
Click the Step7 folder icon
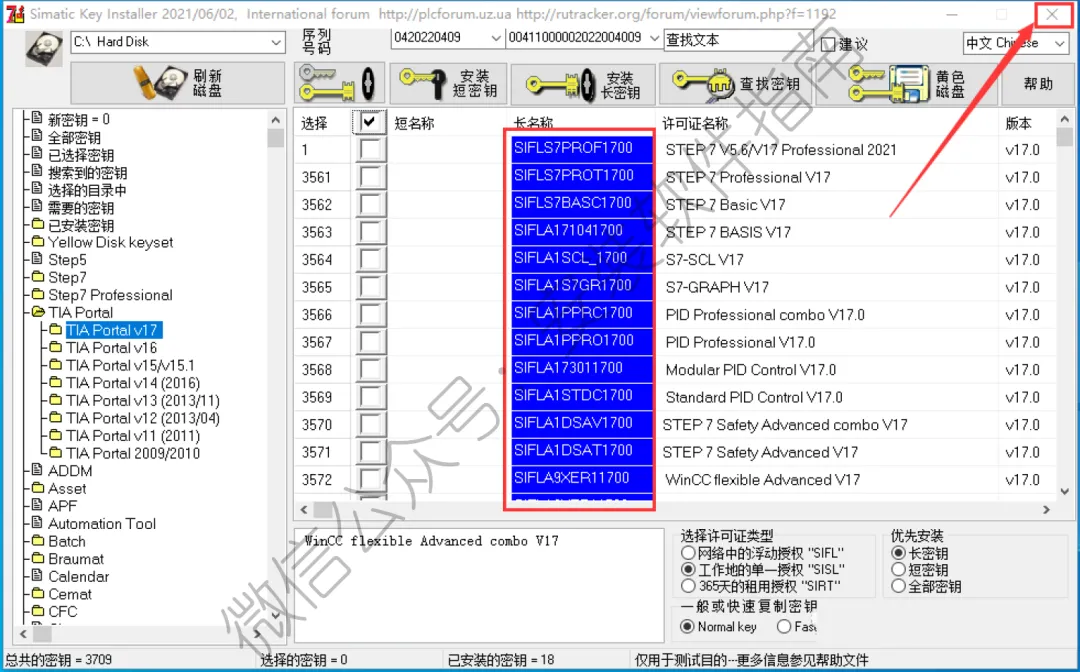pos(38,277)
